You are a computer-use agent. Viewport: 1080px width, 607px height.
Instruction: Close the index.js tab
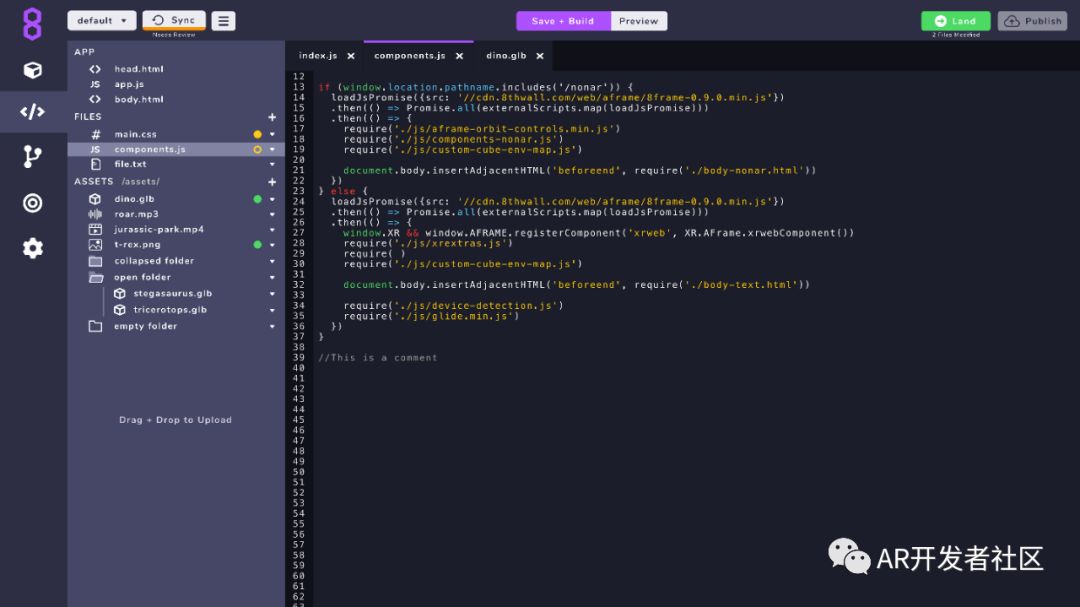tap(351, 56)
